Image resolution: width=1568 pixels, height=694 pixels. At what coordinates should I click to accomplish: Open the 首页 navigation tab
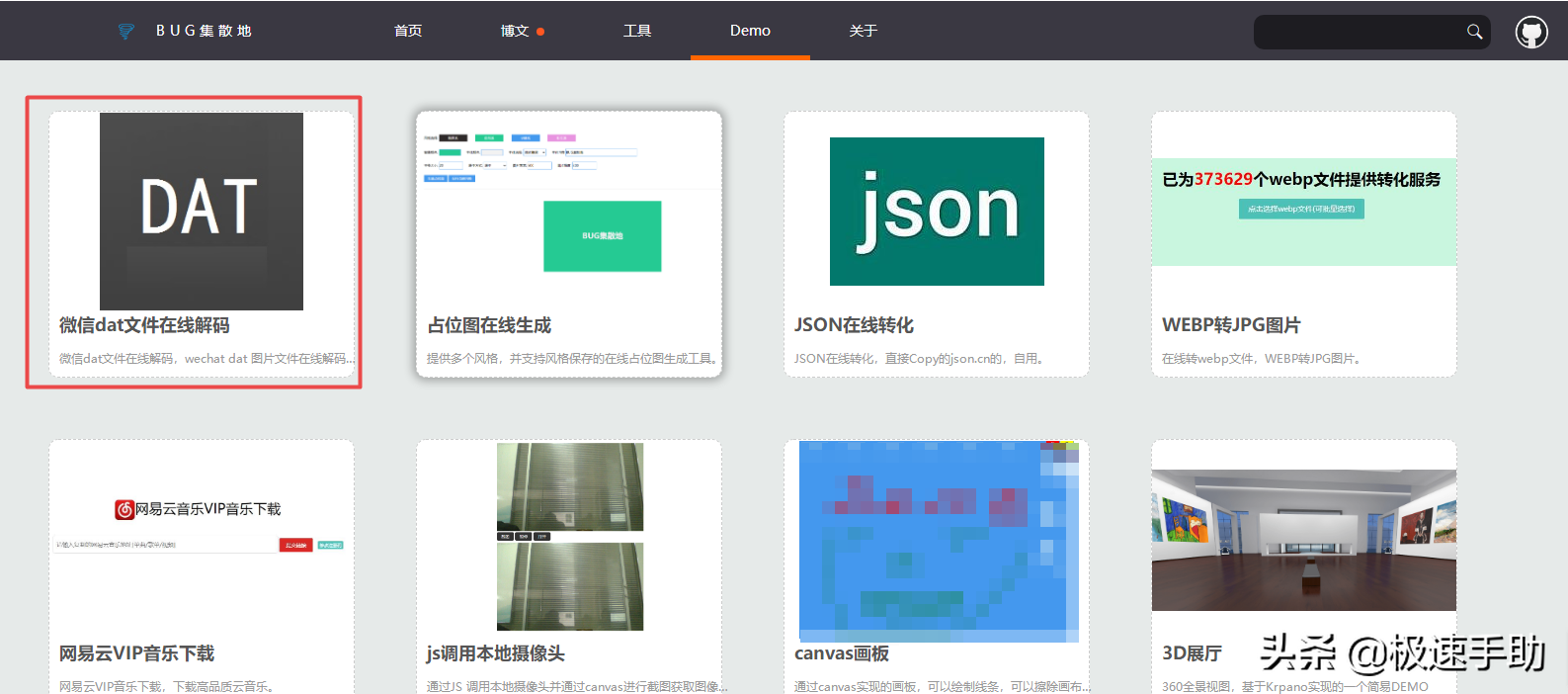(x=408, y=31)
